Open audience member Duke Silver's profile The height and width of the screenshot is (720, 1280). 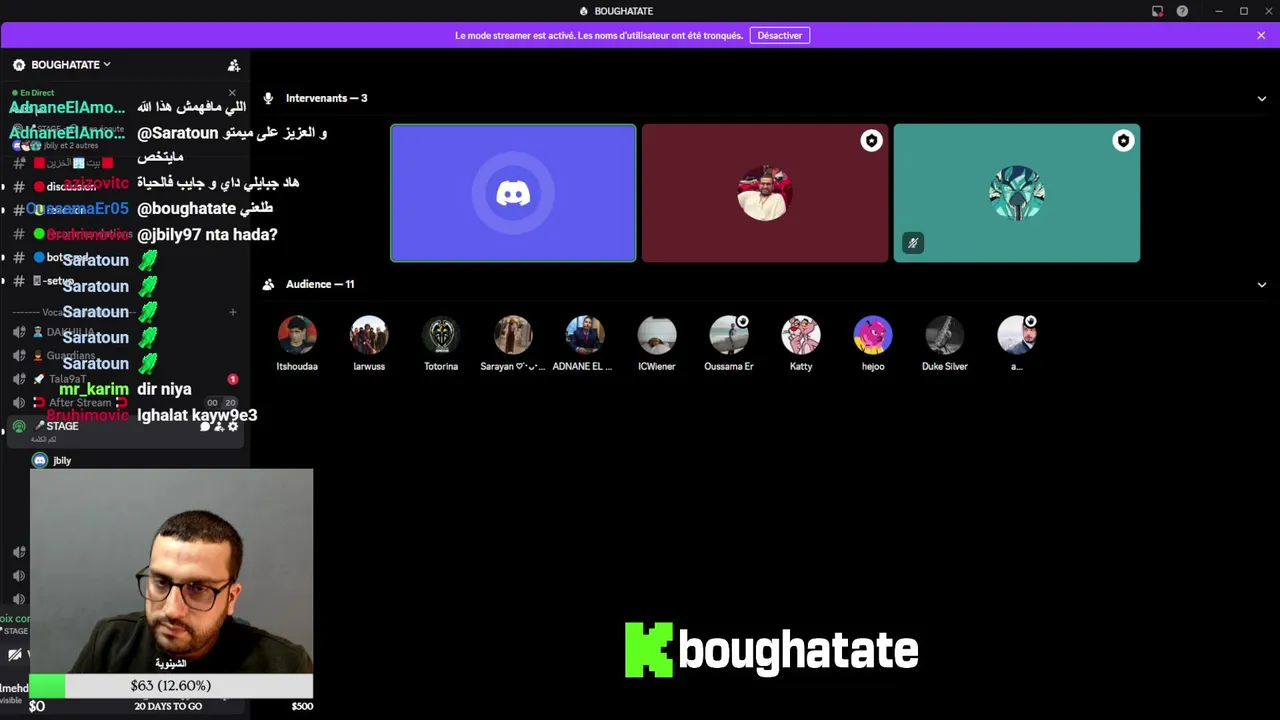point(945,343)
